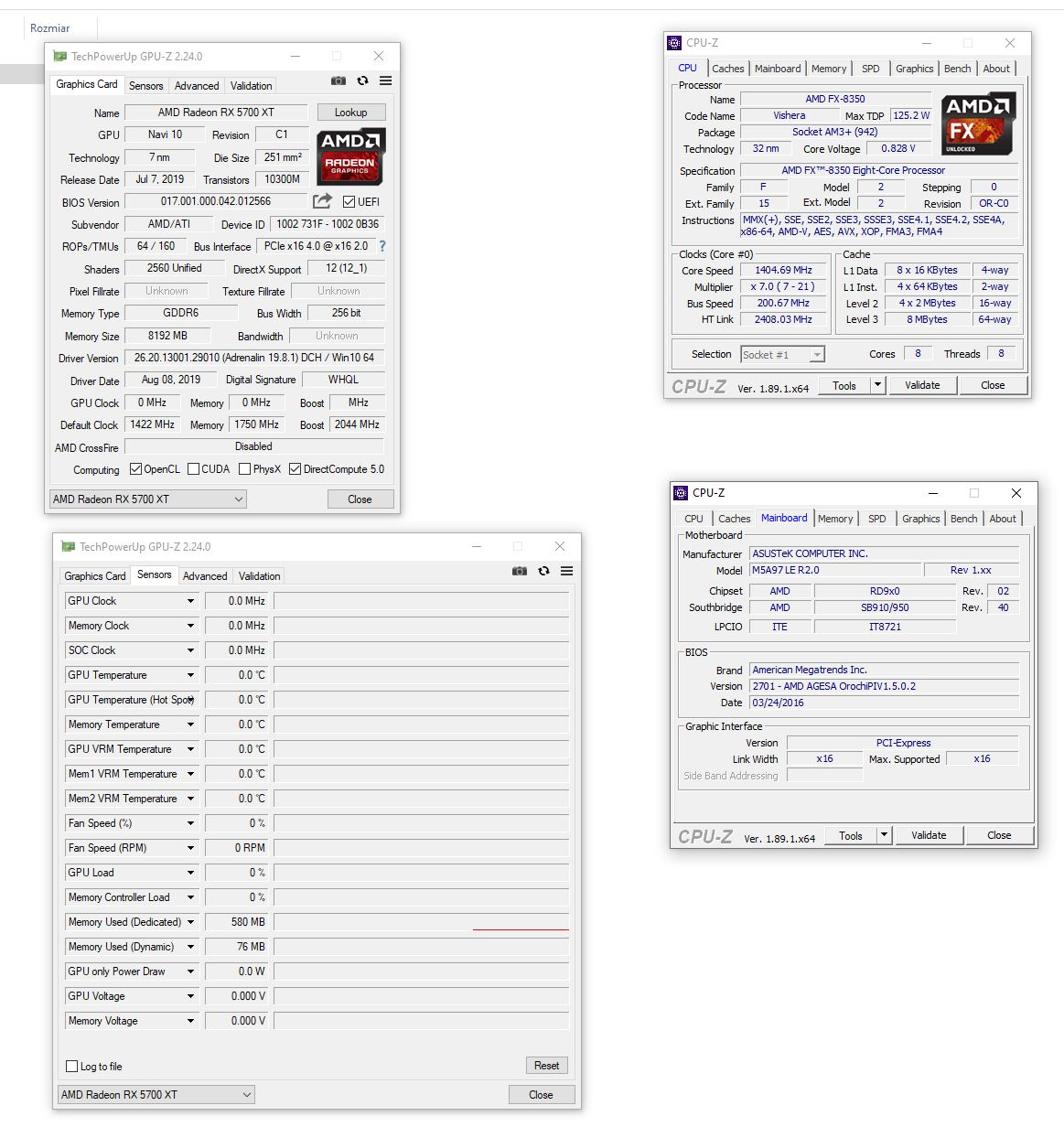1064x1127 pixels.
Task: Toggle the CUDA checkbox
Action: coord(193,469)
